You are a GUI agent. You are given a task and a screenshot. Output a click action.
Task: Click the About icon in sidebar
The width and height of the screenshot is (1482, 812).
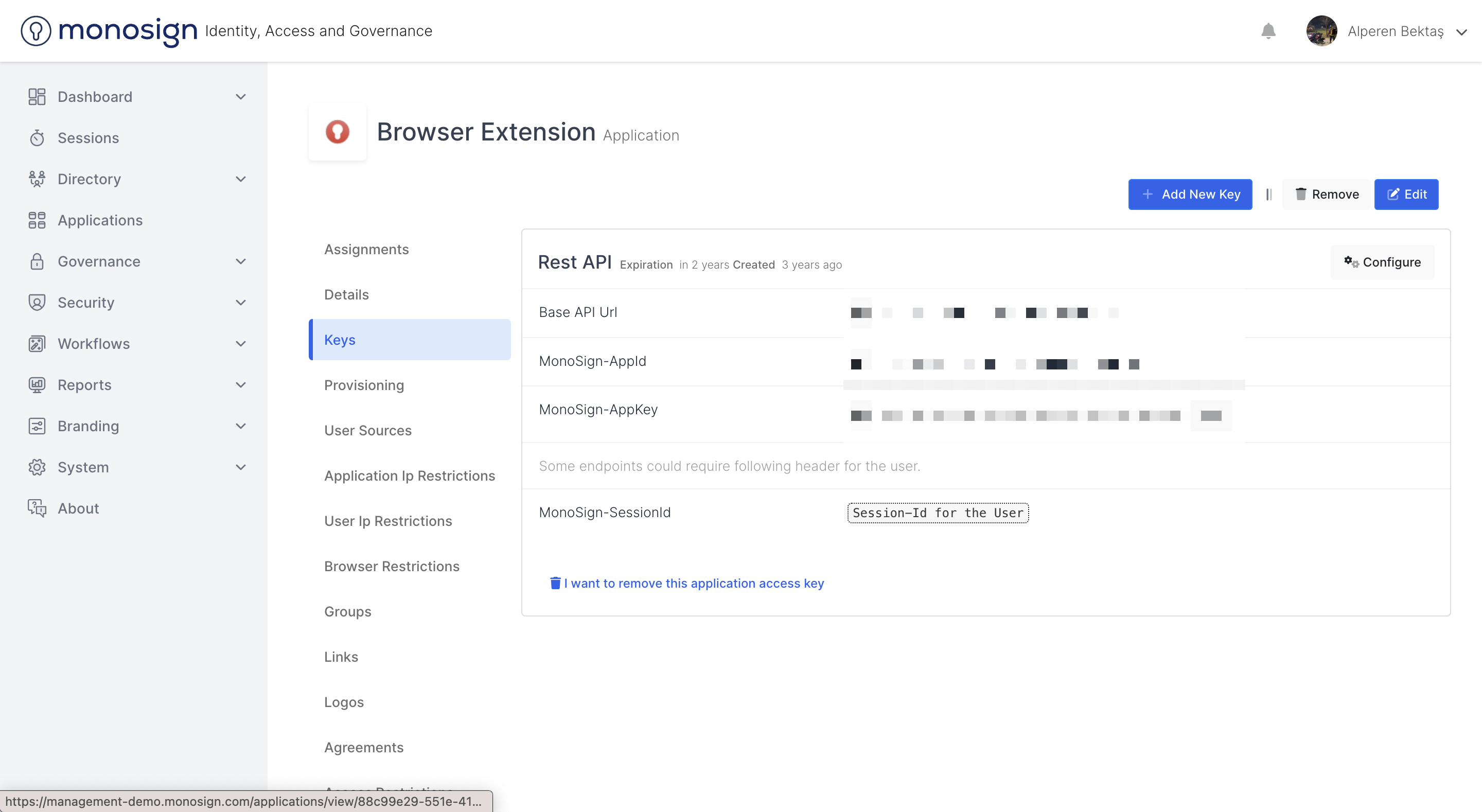[x=37, y=508]
